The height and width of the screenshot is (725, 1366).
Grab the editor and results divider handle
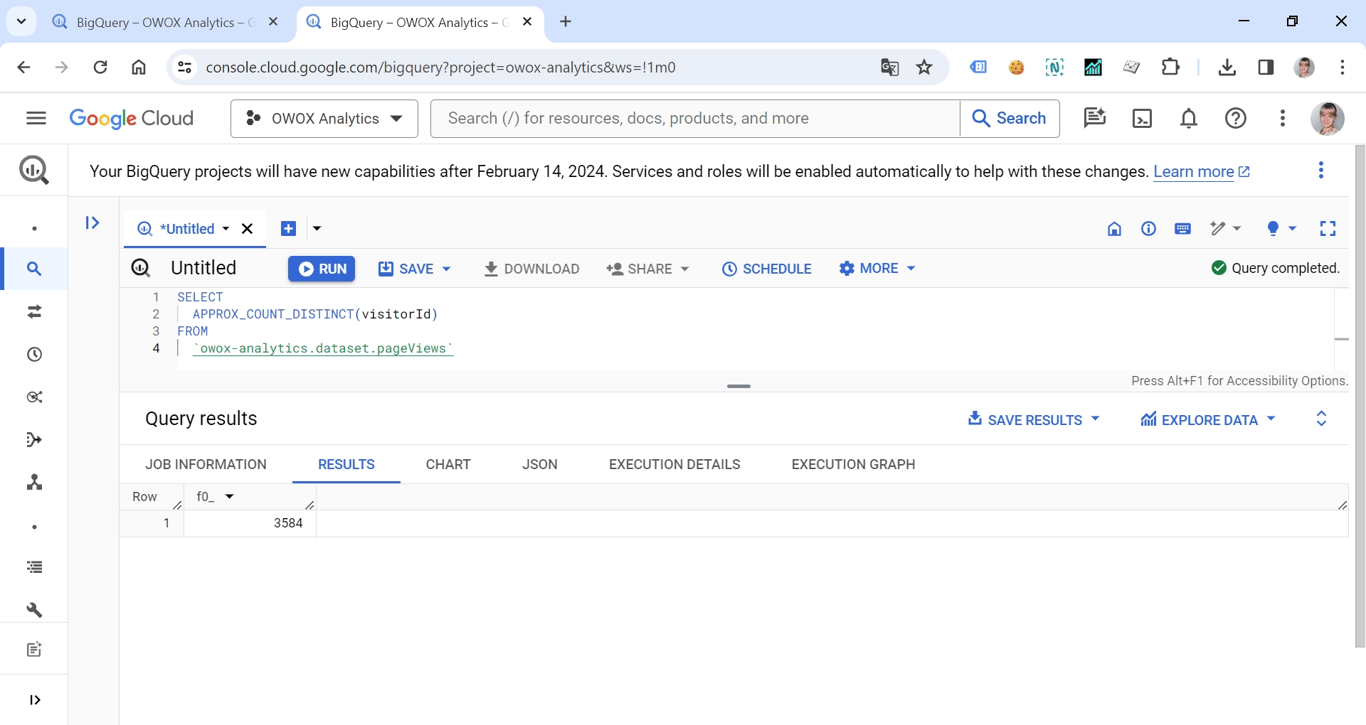739,386
